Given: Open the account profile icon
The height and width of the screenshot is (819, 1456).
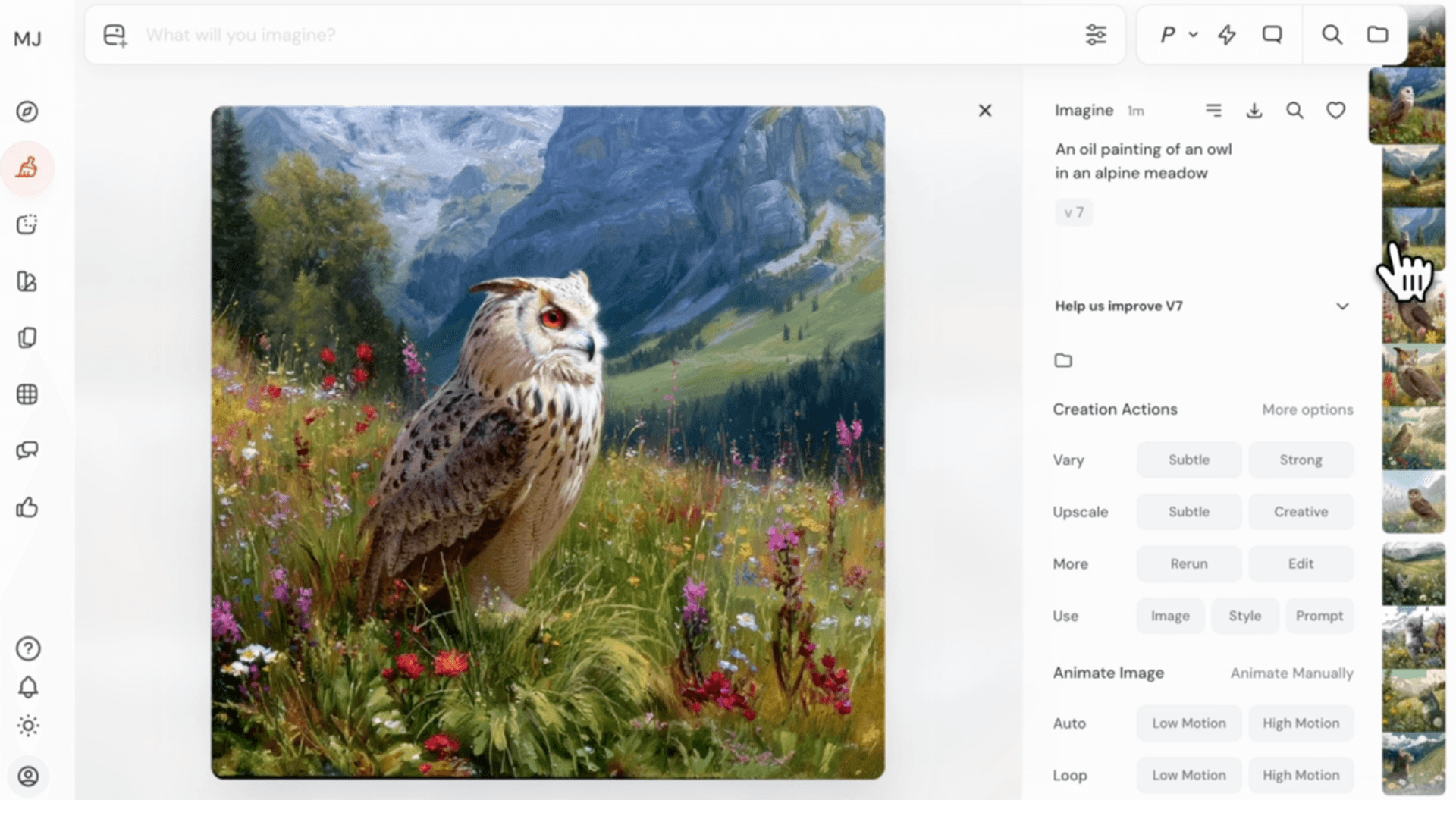Looking at the screenshot, I should tap(28, 777).
